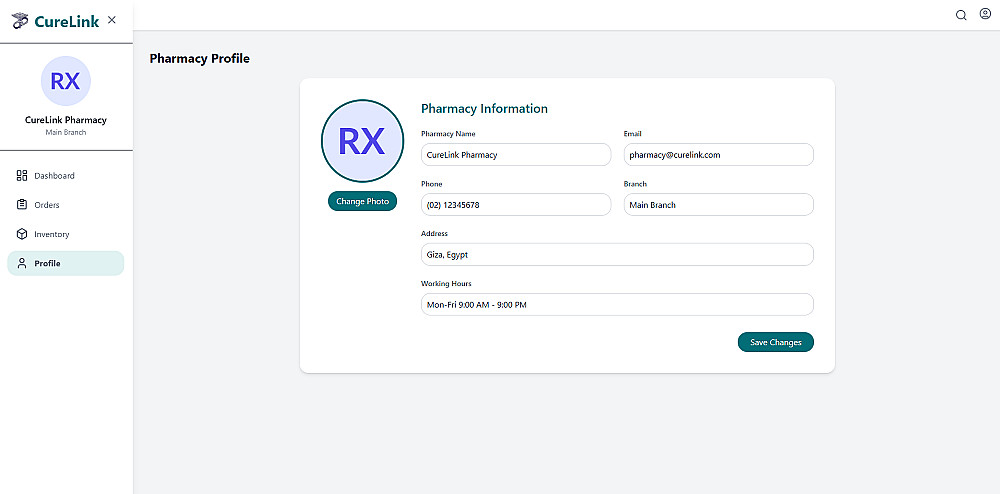
Task: Click the sidebar RX avatar
Action: click(65, 81)
